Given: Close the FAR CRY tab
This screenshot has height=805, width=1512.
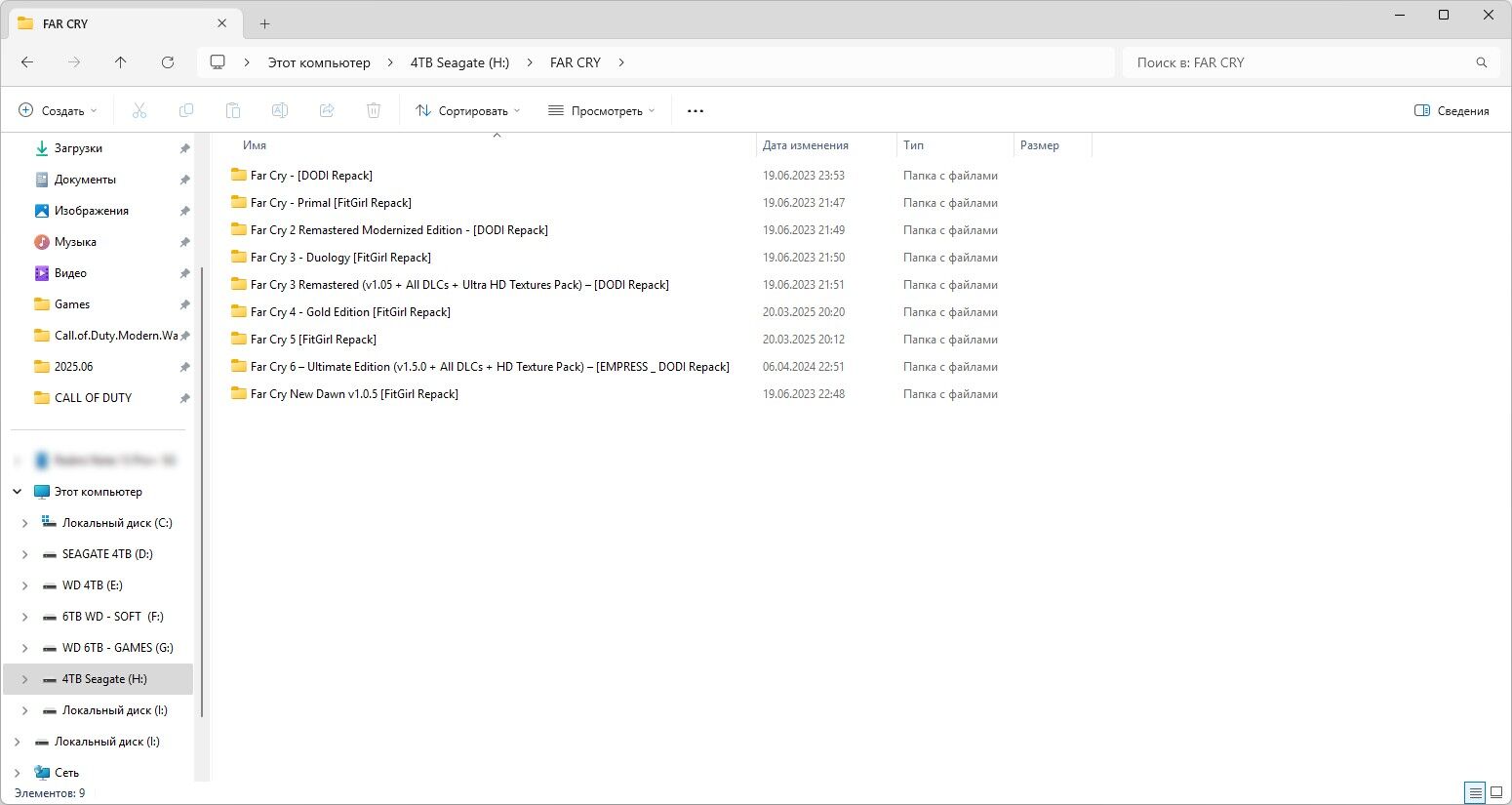Looking at the screenshot, I should 222,23.
